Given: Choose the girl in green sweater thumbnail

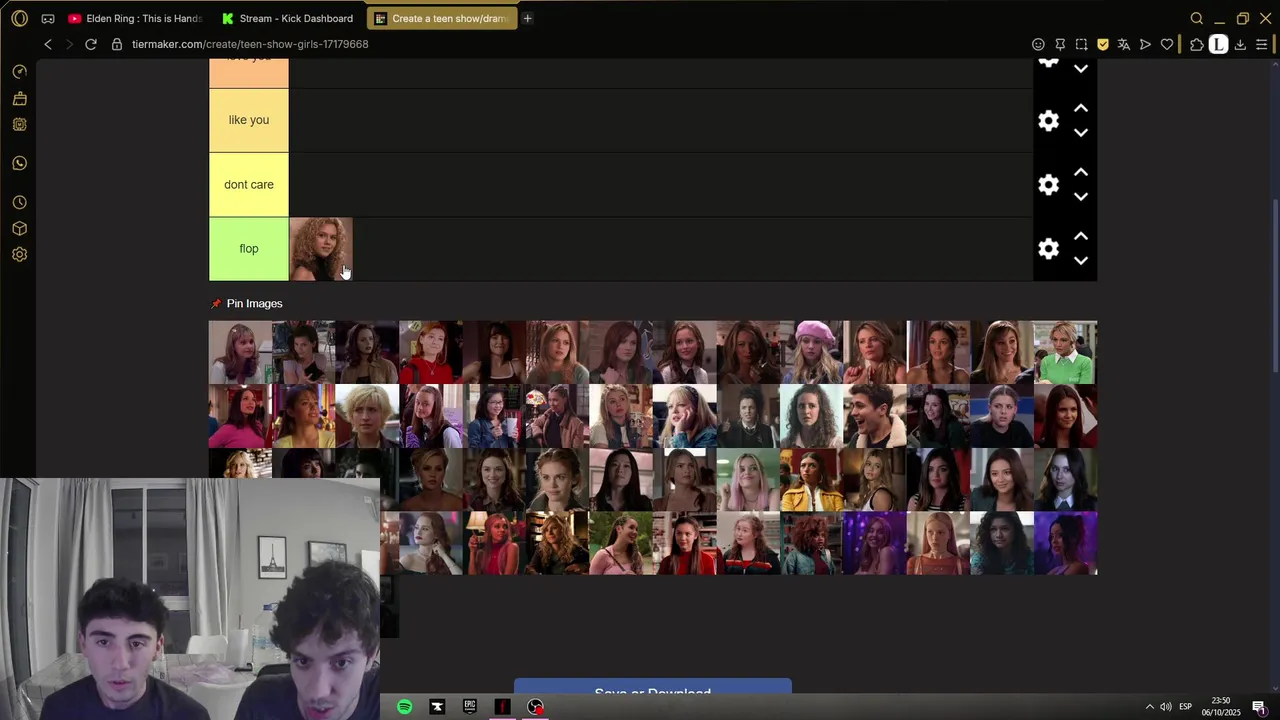Looking at the screenshot, I should coord(1065,352).
